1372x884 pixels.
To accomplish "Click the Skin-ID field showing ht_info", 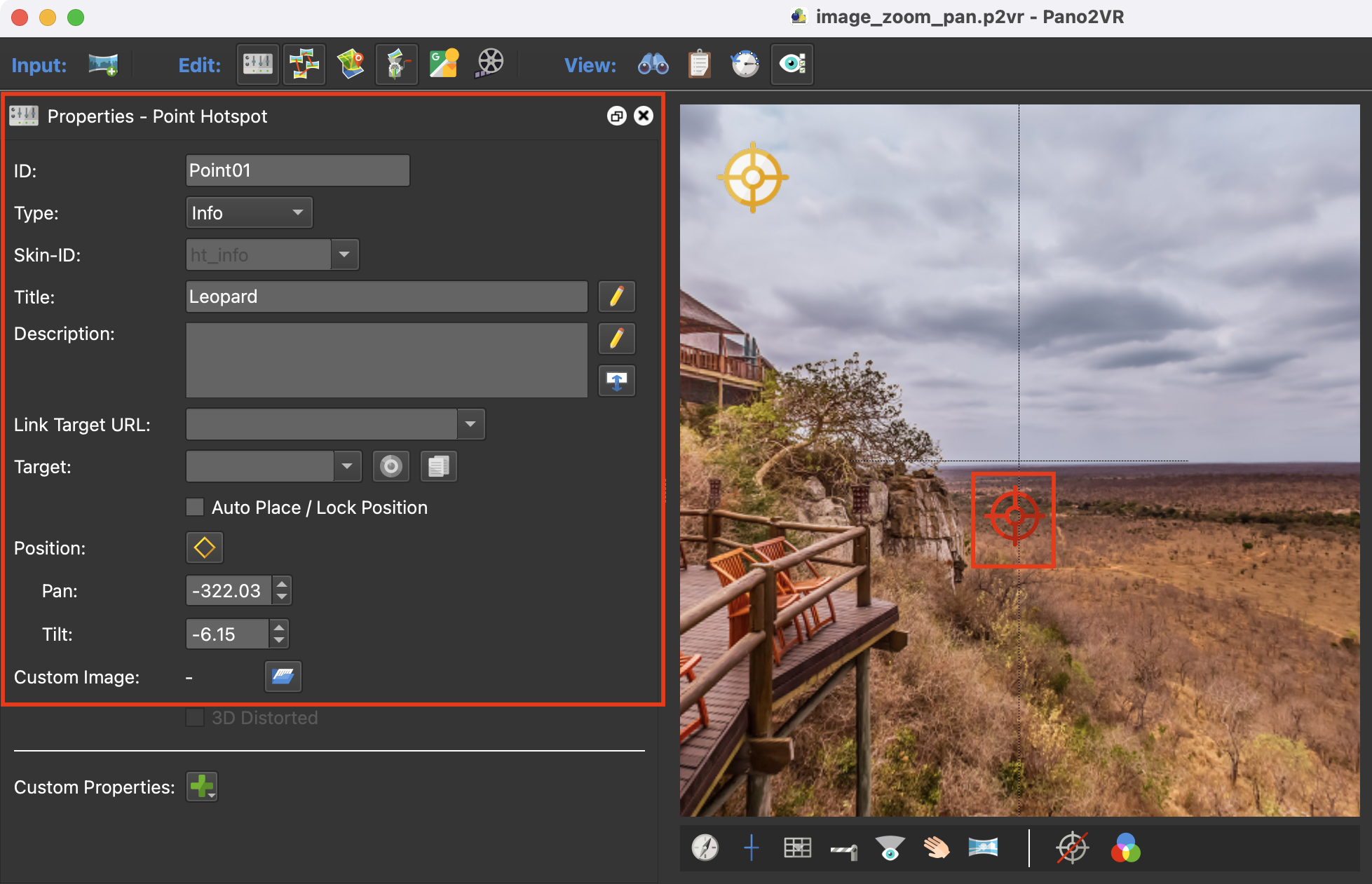I will 259,254.
